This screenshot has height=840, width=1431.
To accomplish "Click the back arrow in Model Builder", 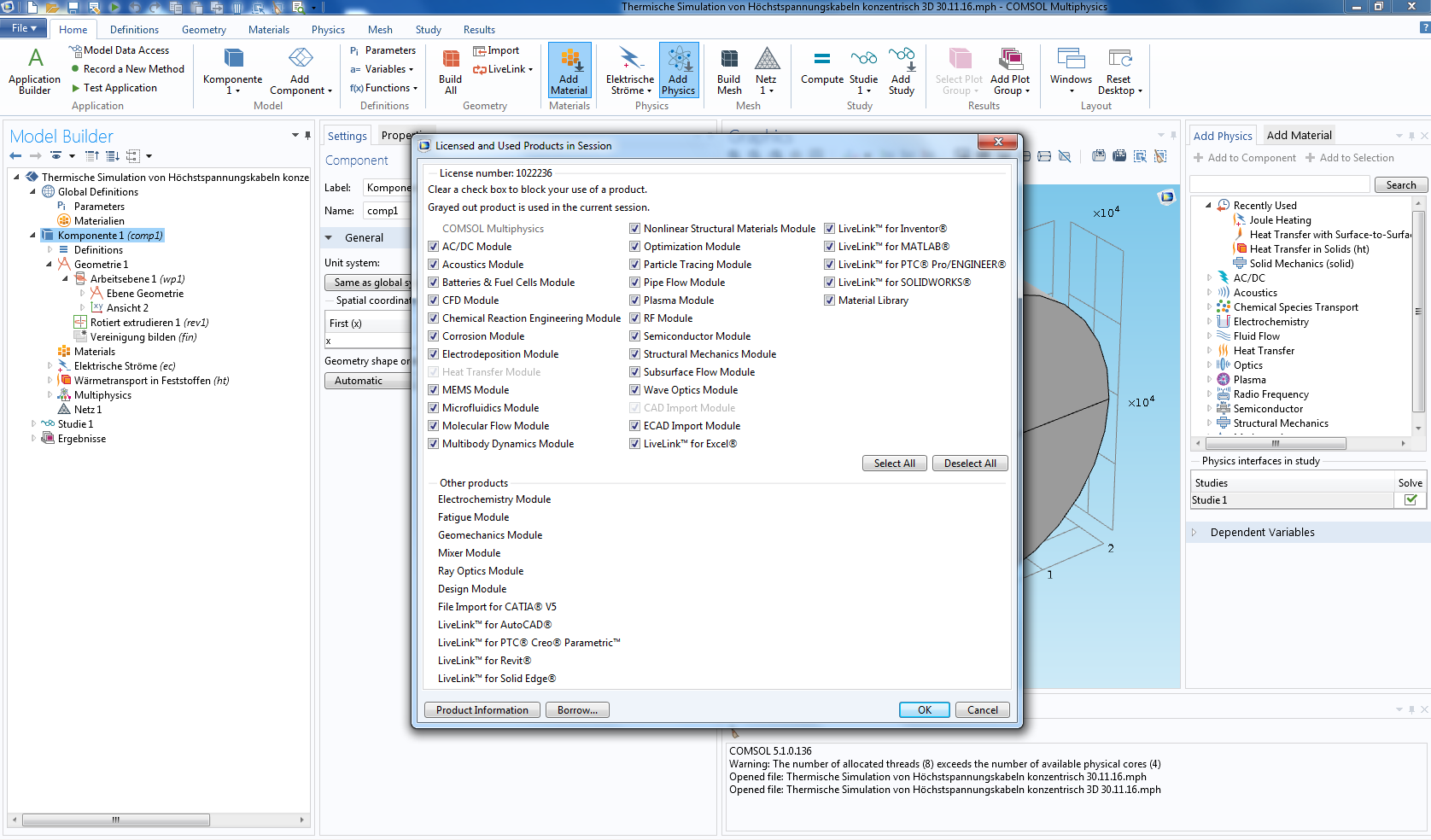I will coord(15,156).
